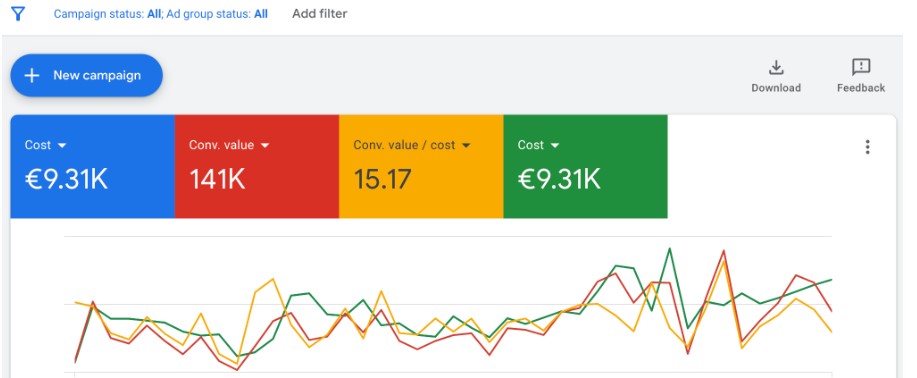This screenshot has width=917, height=378.
Task: Select the green €9.31K Cost card
Action: [x=585, y=166]
